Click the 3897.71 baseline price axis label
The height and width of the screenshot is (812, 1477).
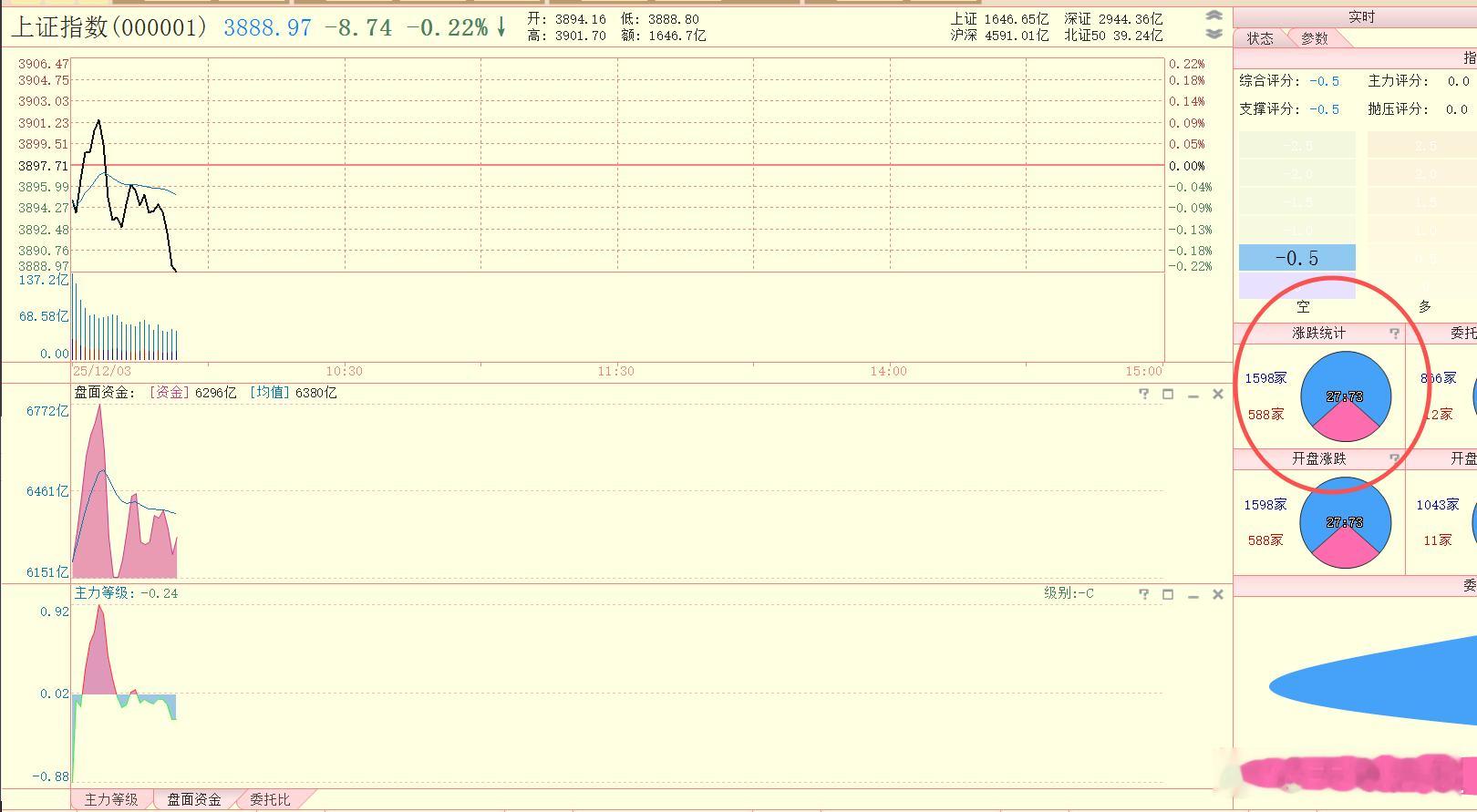click(x=43, y=166)
